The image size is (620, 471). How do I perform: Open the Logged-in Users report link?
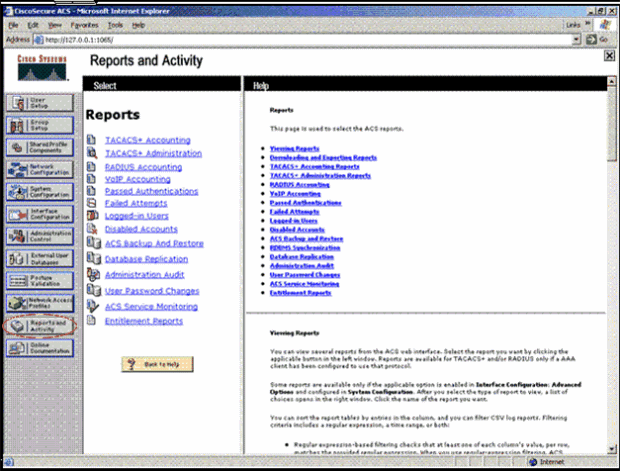pyautogui.click(x=137, y=216)
